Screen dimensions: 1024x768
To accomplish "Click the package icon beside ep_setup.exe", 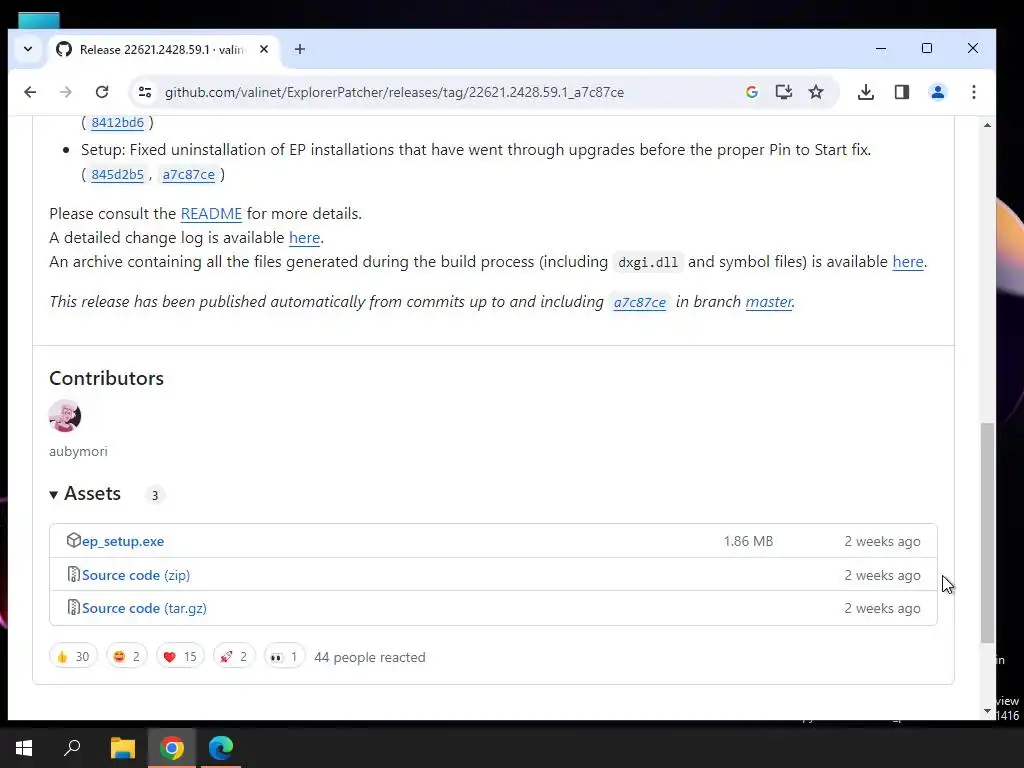I will pos(73,540).
